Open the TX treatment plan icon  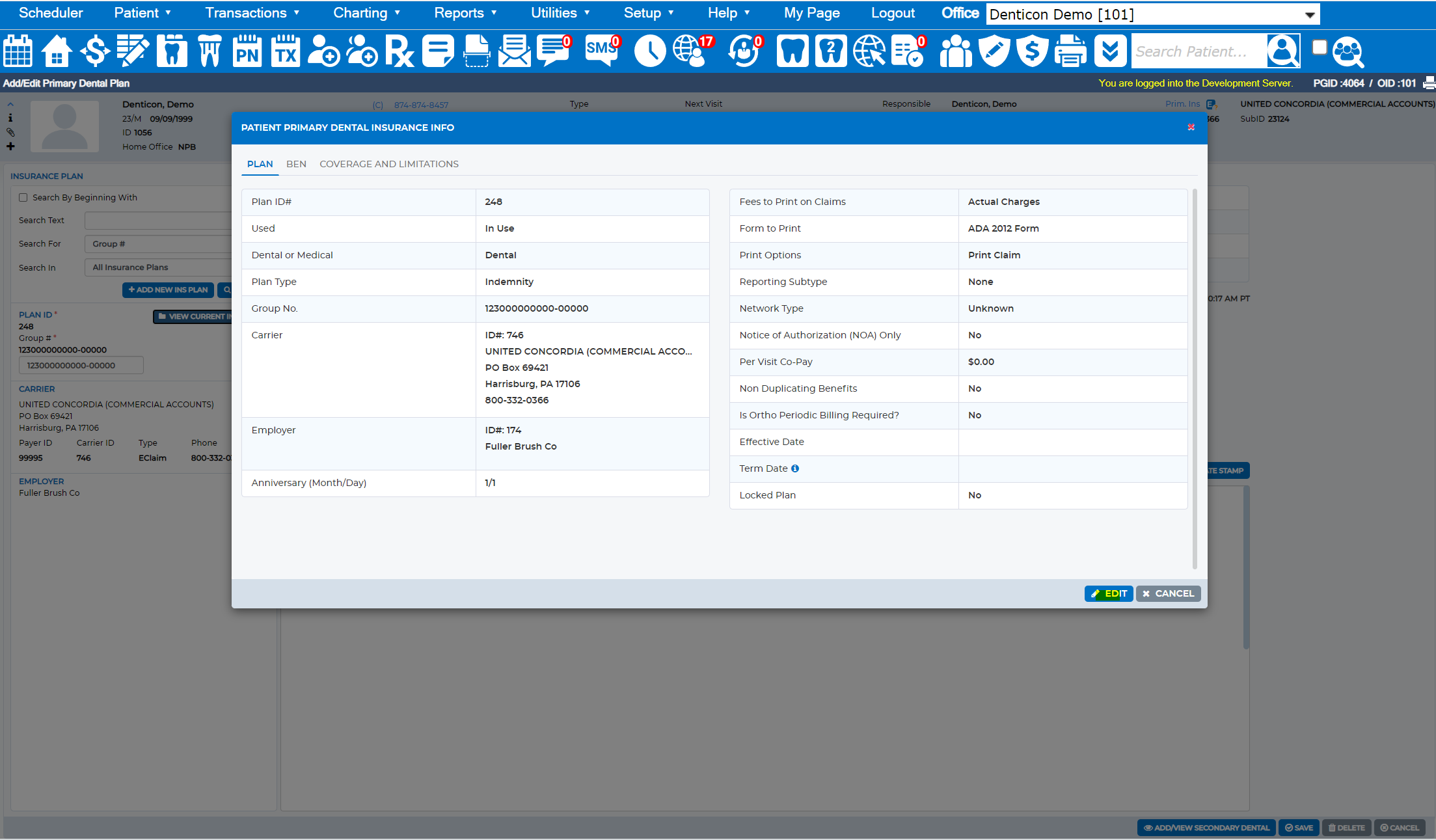tap(286, 51)
